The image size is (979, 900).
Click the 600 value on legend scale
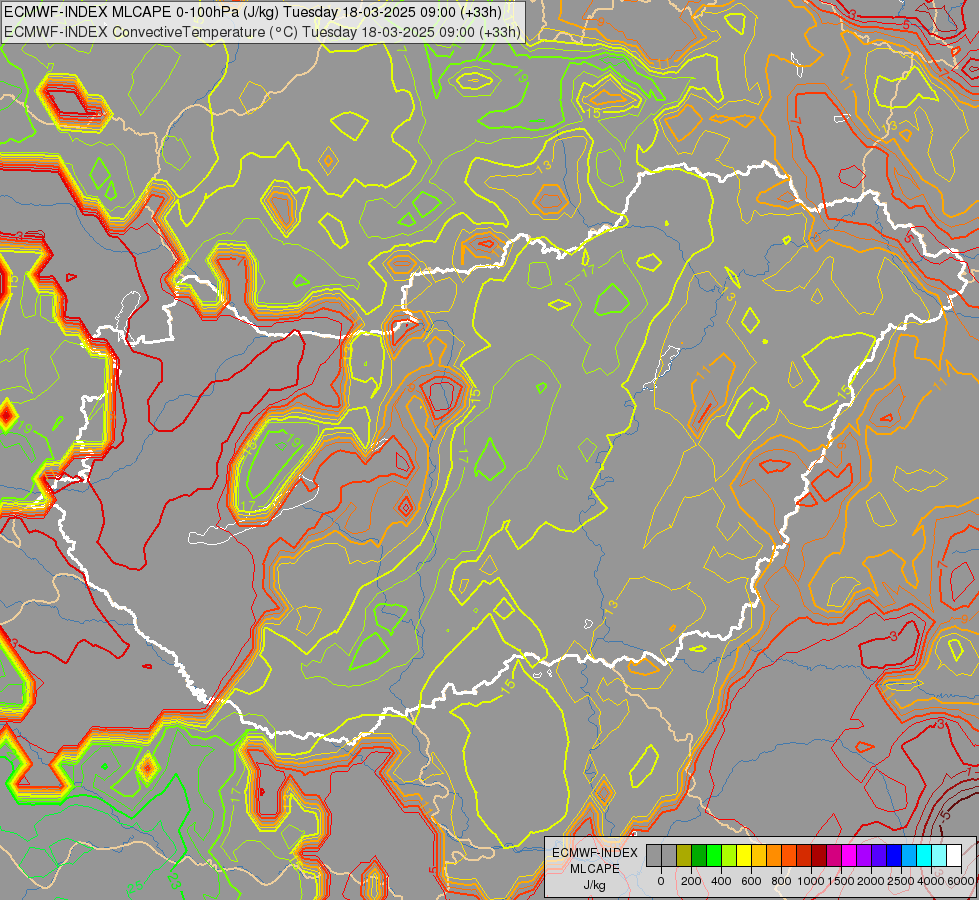[x=751, y=881]
